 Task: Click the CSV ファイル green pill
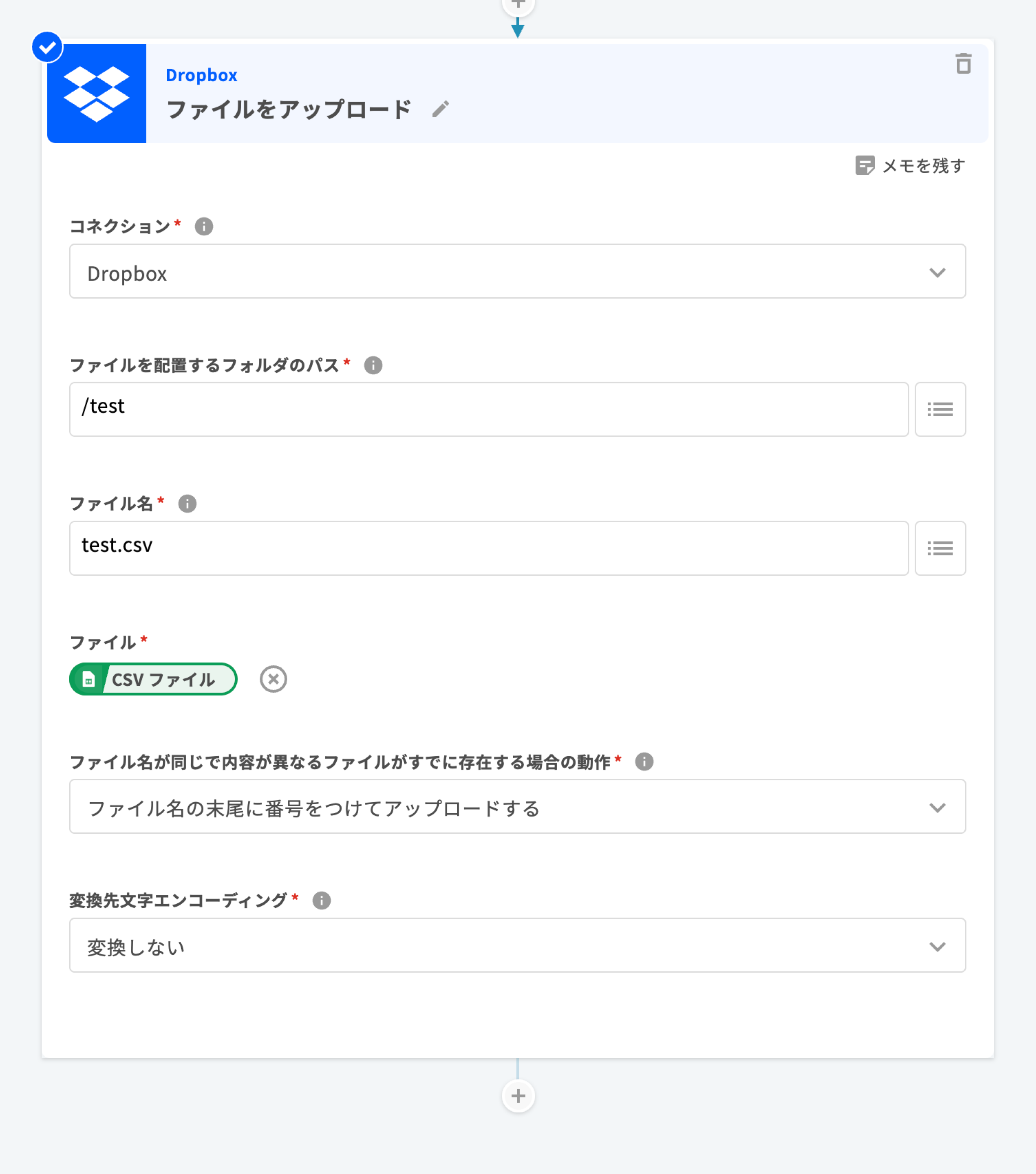tap(153, 680)
